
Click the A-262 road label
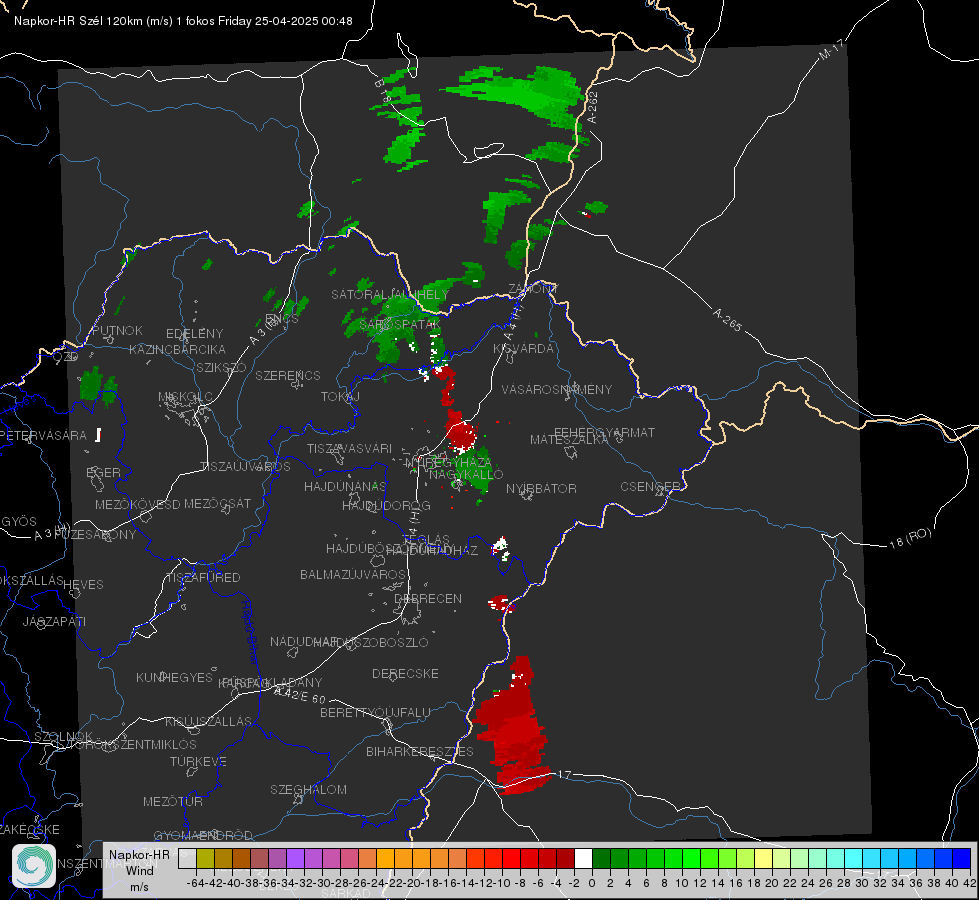click(593, 107)
